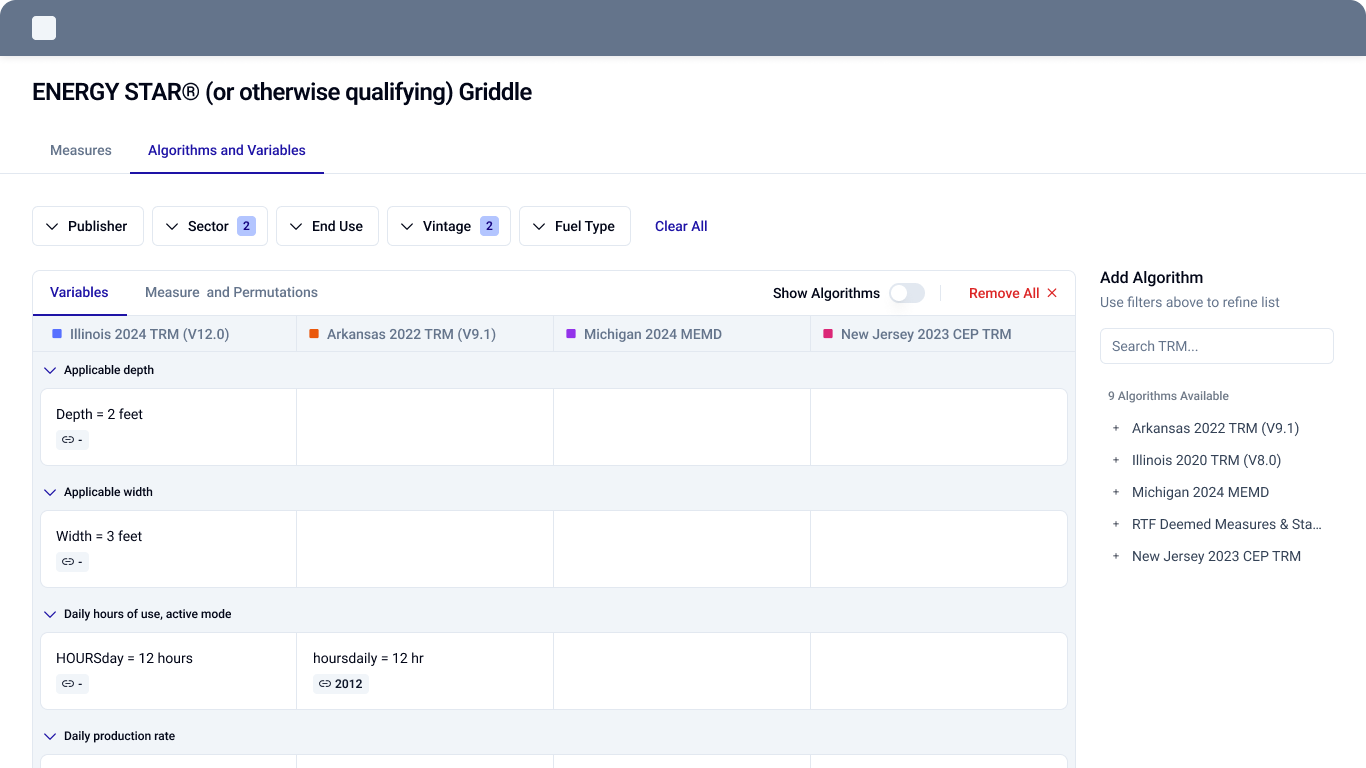Image resolution: width=1366 pixels, height=768 pixels.
Task: Collapse the Daily production rate section
Action: pos(50,736)
